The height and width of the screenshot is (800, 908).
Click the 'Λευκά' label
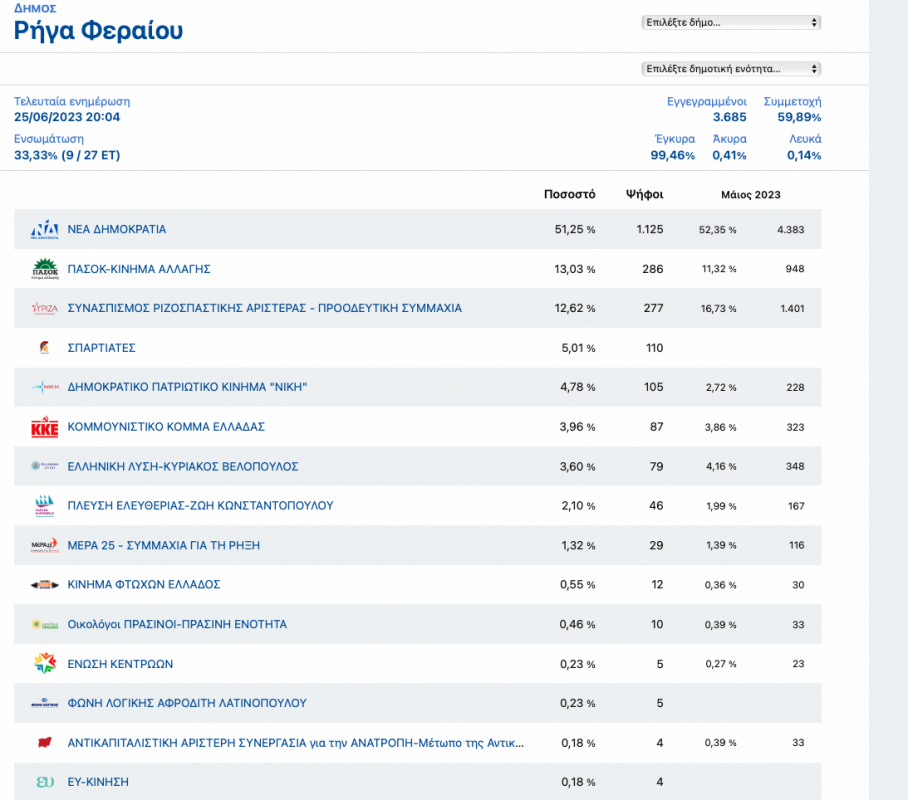pos(805,139)
